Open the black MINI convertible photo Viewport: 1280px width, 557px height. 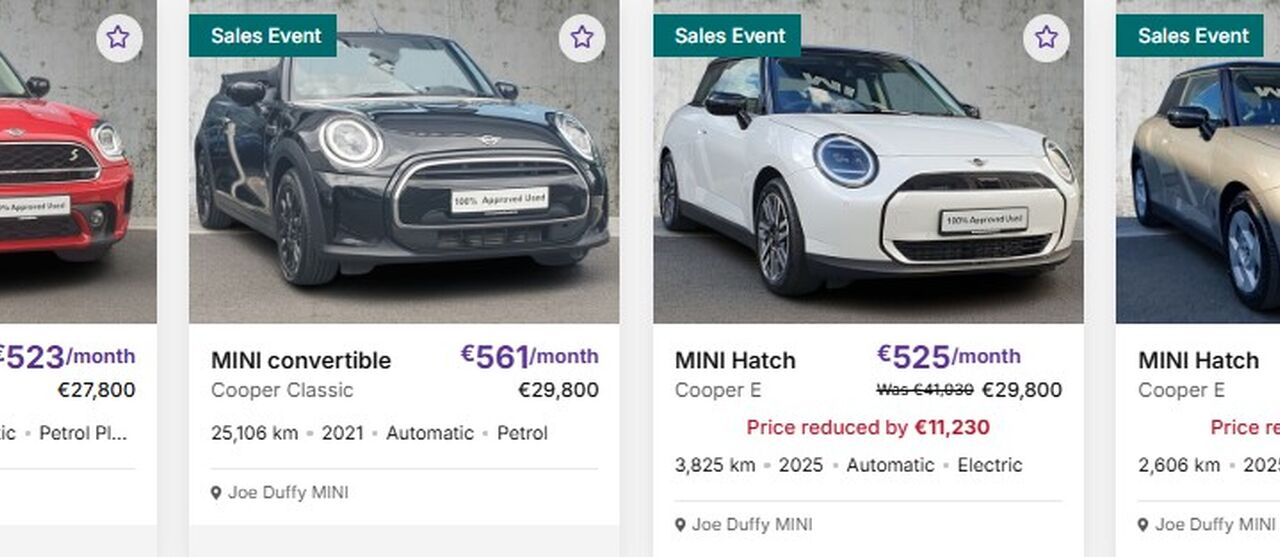[404, 161]
